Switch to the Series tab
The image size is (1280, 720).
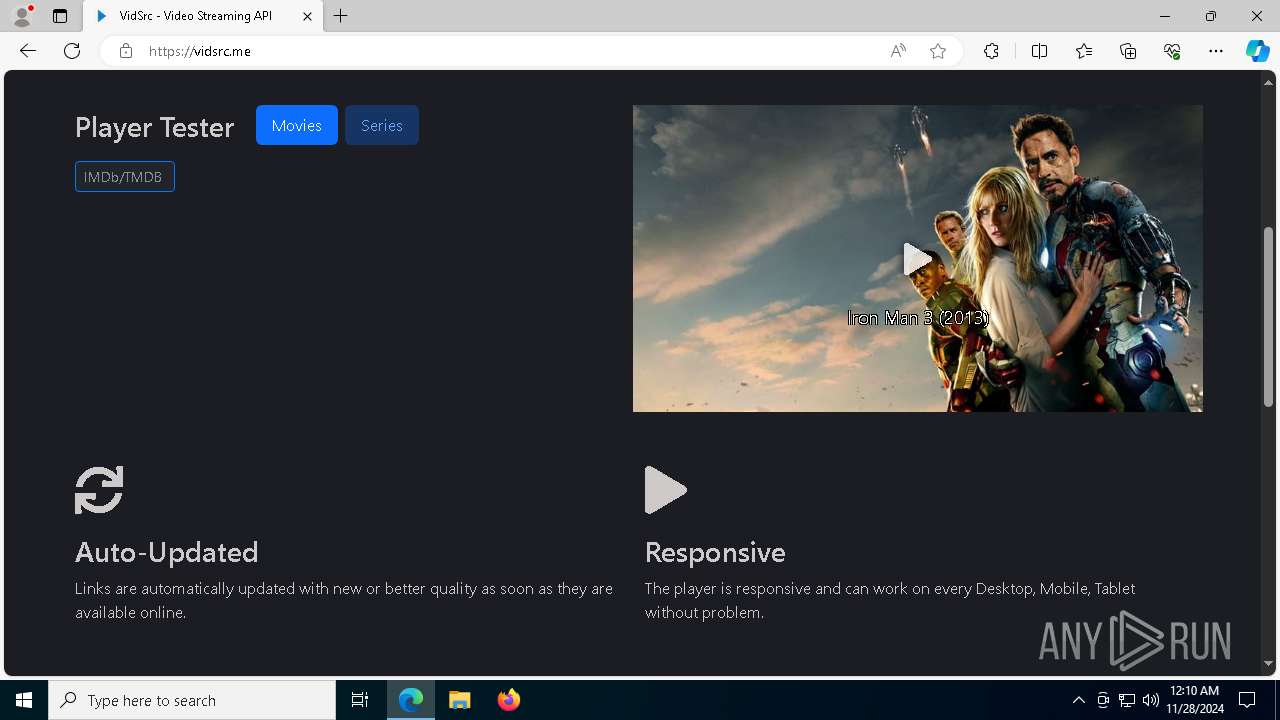382,125
